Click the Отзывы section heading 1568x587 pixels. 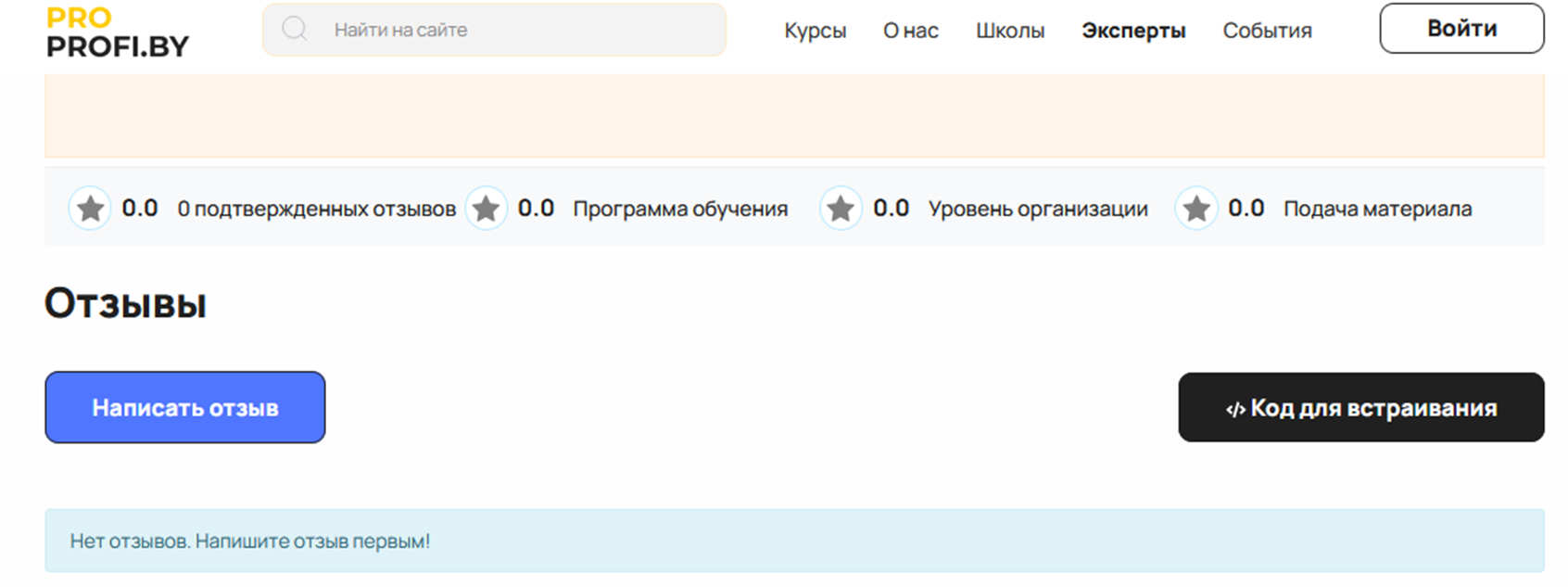(x=125, y=303)
